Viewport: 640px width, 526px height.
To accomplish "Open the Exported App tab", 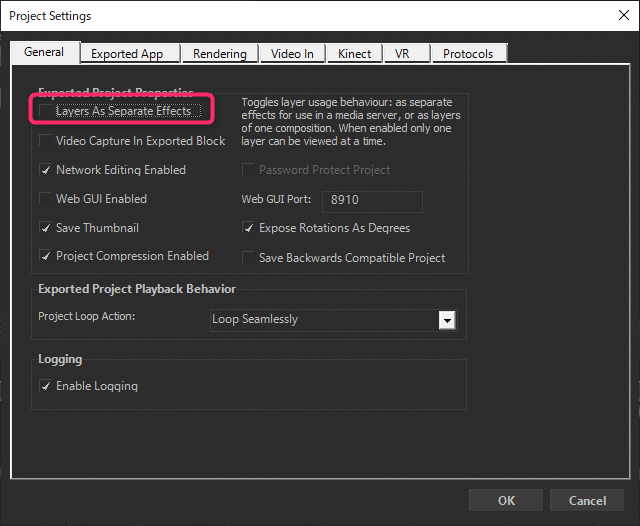I will tap(130, 54).
